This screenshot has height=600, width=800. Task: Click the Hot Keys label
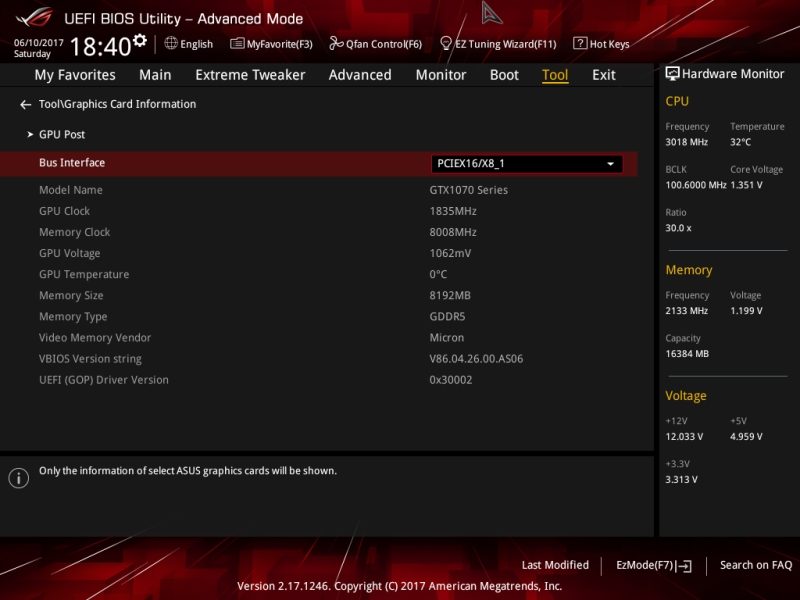coord(609,44)
